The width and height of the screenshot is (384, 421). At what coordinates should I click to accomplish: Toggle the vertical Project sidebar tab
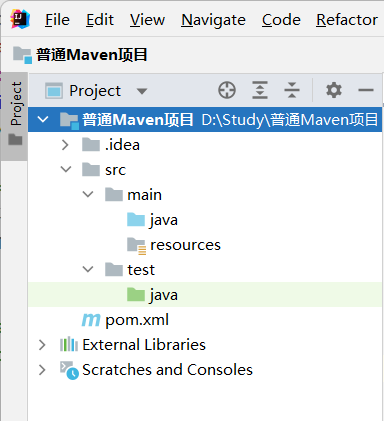pos(16,113)
